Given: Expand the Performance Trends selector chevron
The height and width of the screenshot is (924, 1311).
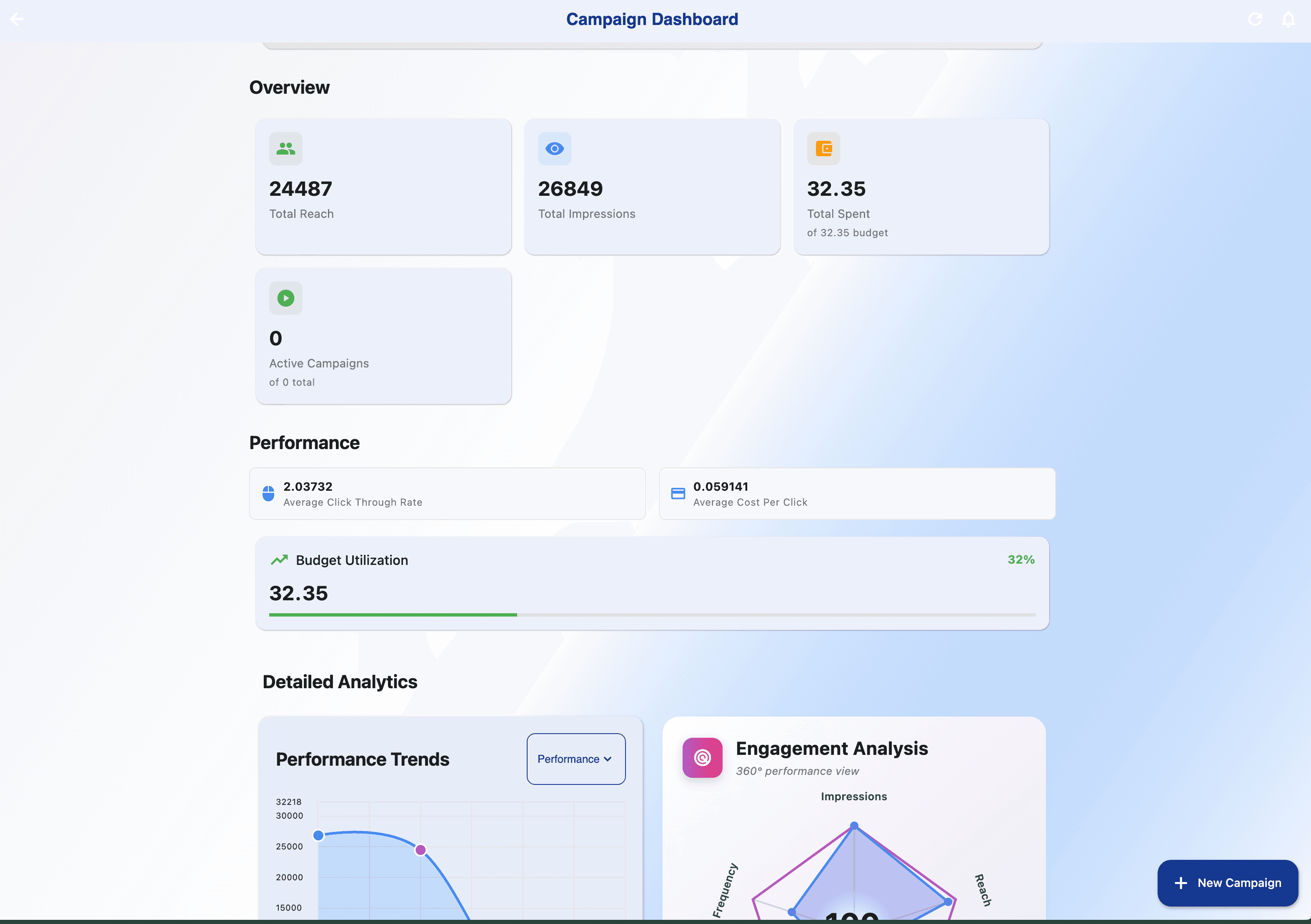Looking at the screenshot, I should click(607, 759).
